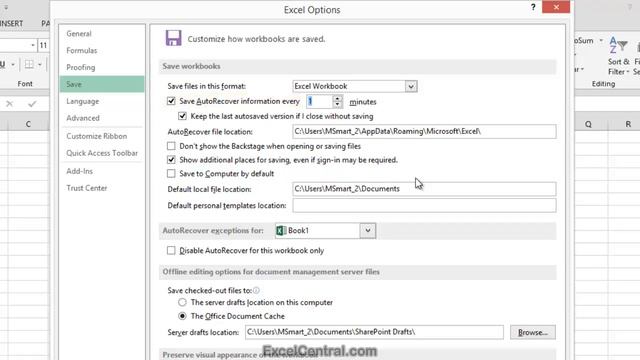Open the Underline dropdown arrow in ribbon
This screenshot has height=360, width=640.
pos(13,64)
